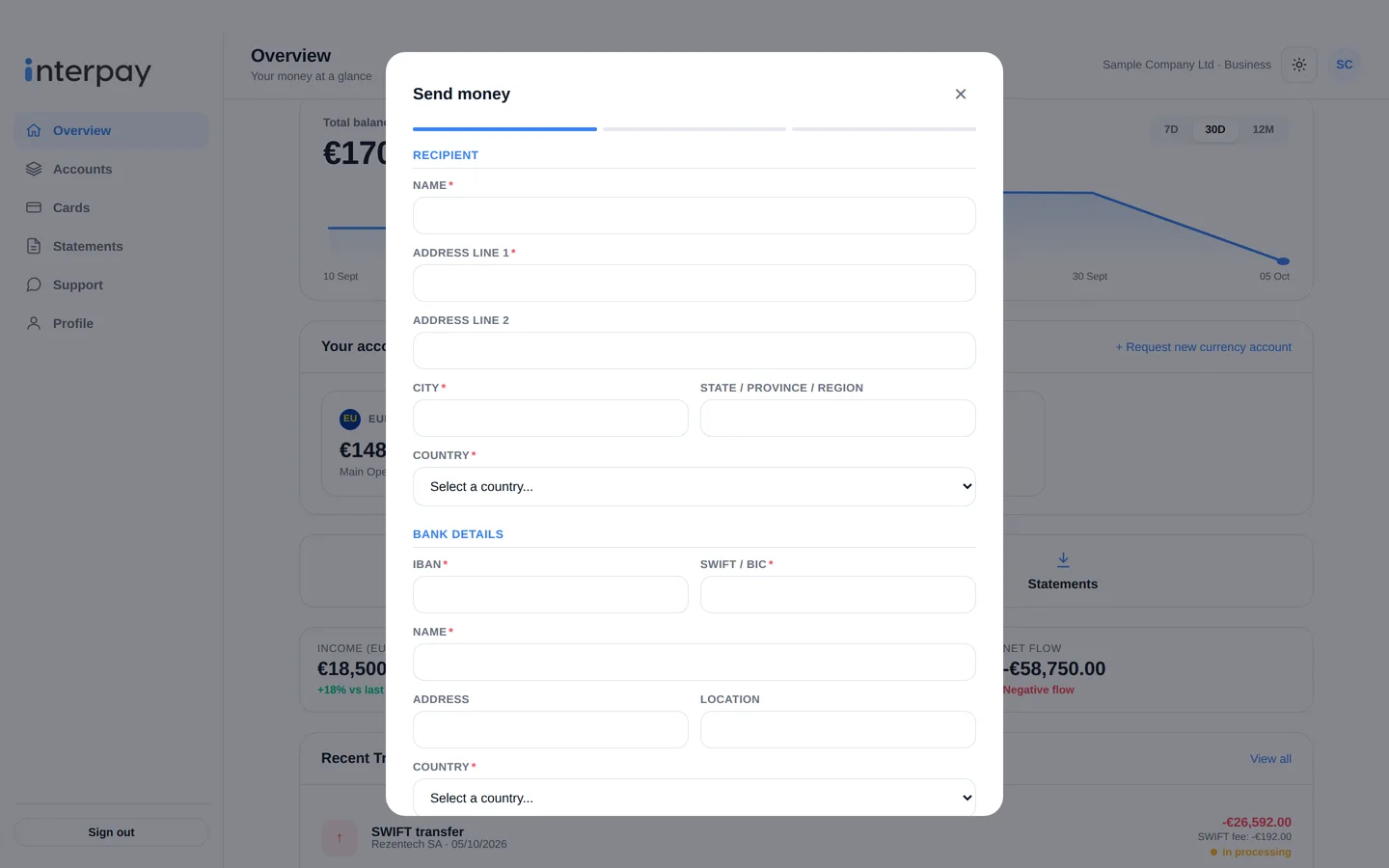Focus the Address Line 1 field
The image size is (1389, 868).
point(694,284)
